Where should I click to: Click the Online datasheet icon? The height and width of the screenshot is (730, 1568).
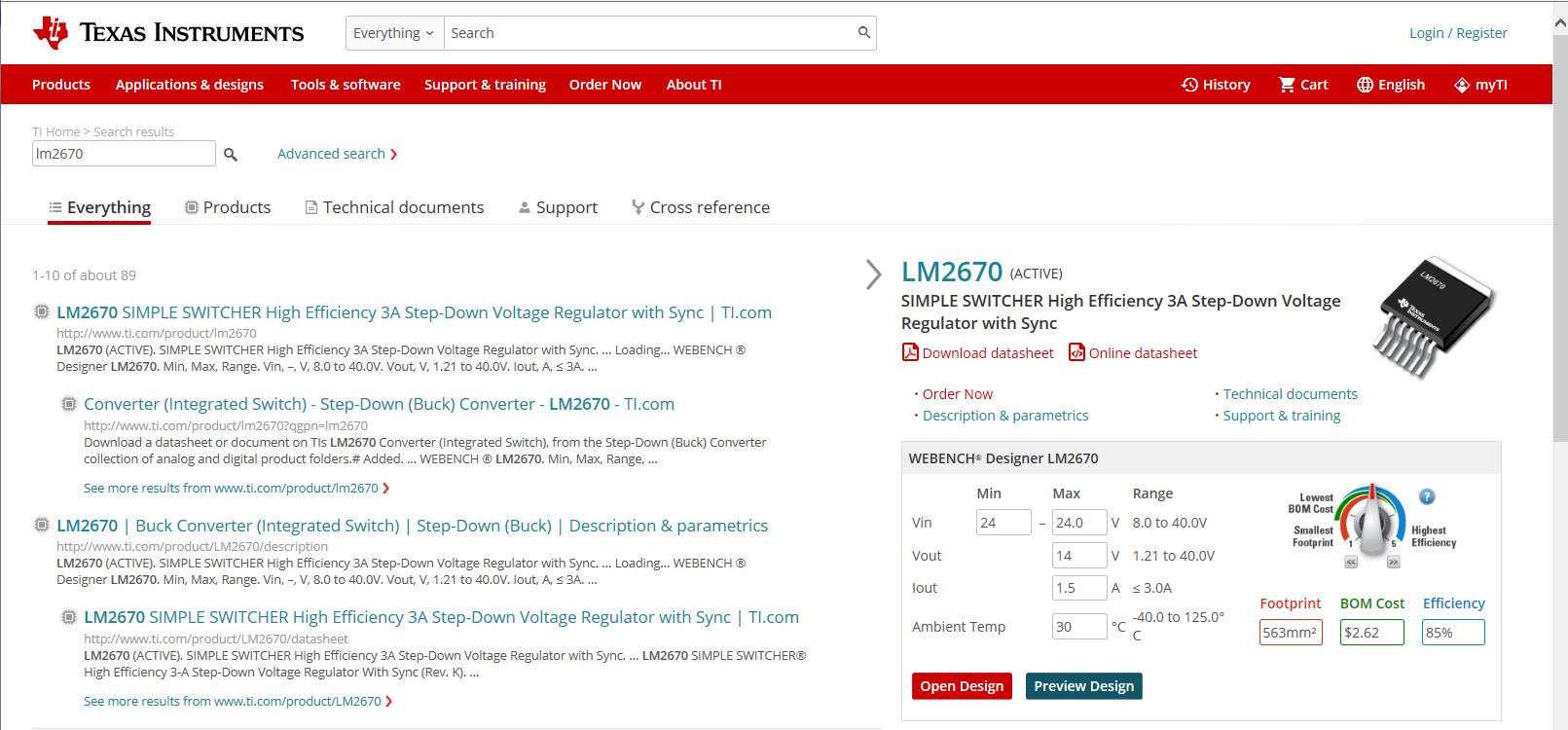point(1076,352)
